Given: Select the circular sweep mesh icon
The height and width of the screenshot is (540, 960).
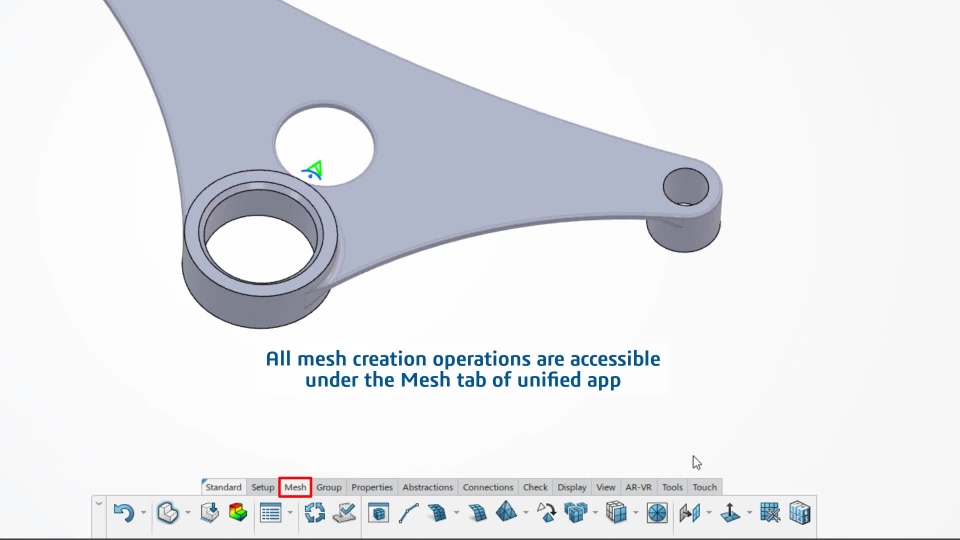Looking at the screenshot, I should (657, 512).
